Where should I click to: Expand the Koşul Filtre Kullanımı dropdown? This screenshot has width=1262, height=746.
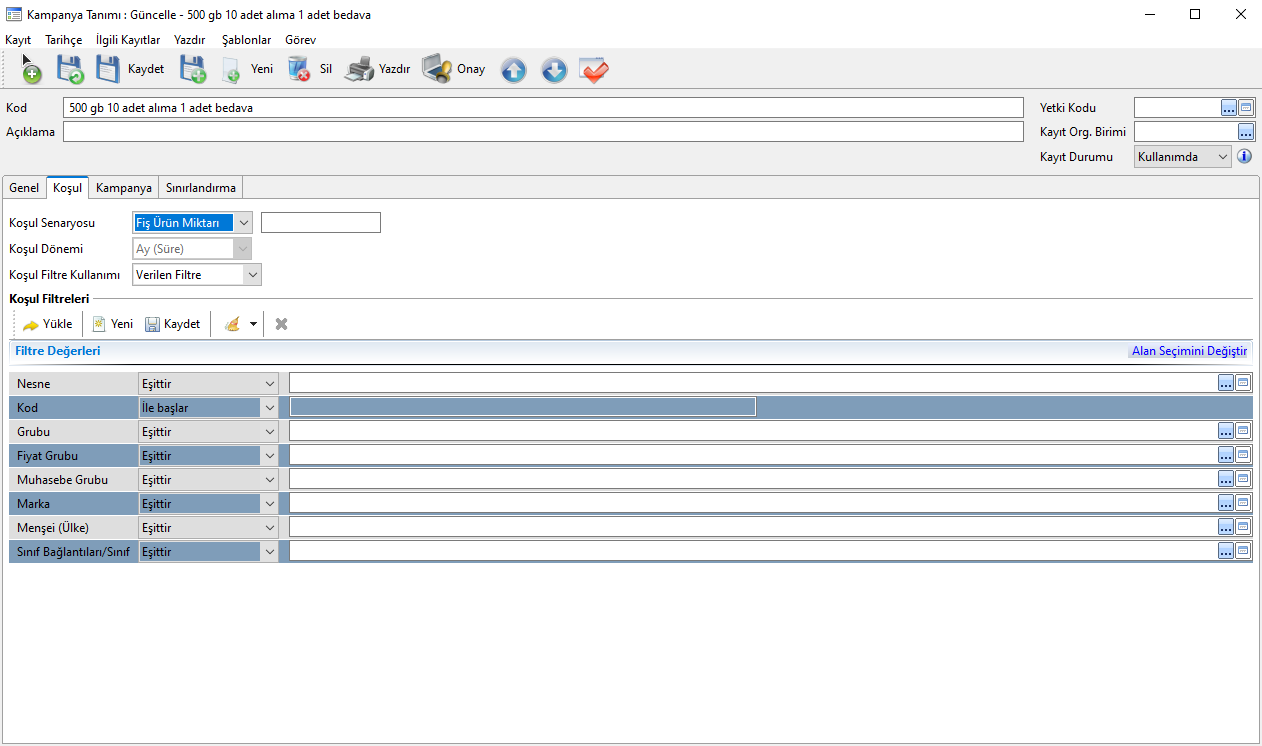pos(252,275)
